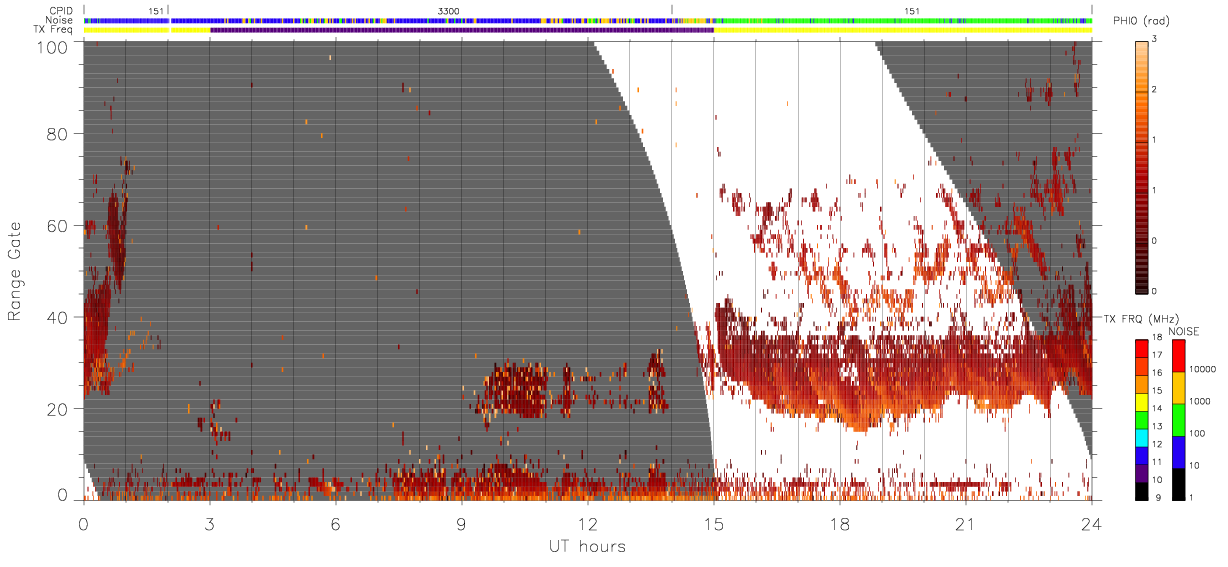Click the '20' tick on the Range Gate axis
The image size is (1228, 567).
(57, 408)
